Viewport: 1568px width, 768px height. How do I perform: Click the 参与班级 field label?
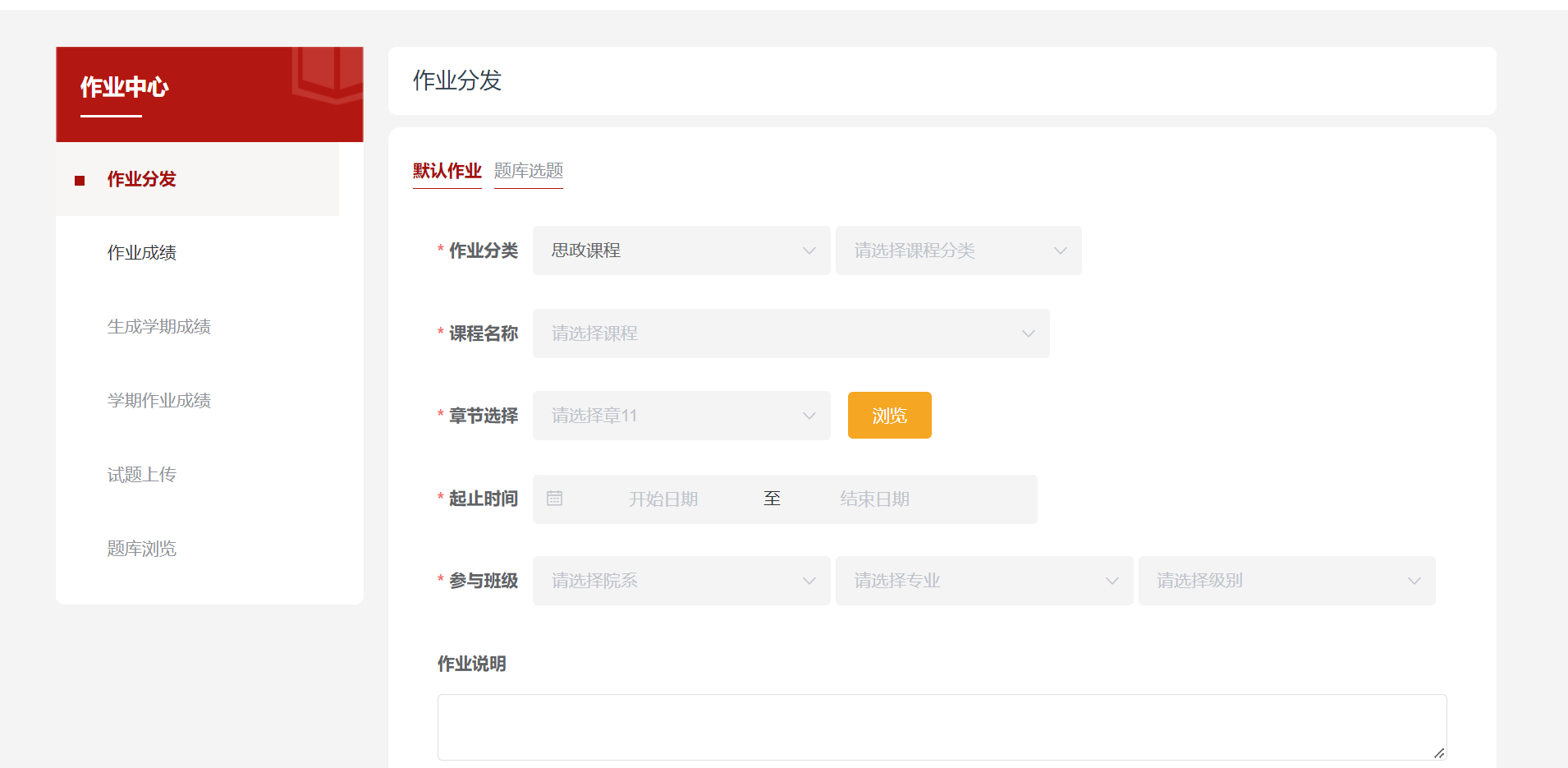point(484,581)
